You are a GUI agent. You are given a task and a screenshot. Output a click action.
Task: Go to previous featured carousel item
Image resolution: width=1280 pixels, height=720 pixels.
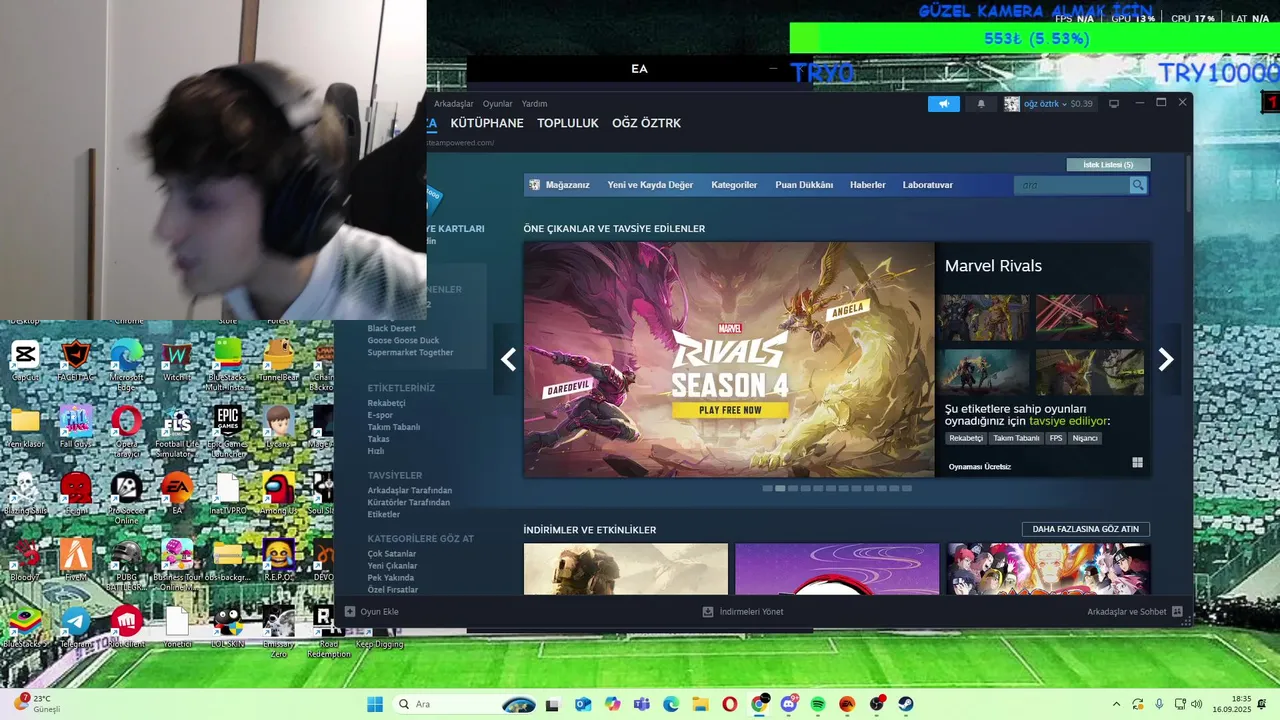509,360
